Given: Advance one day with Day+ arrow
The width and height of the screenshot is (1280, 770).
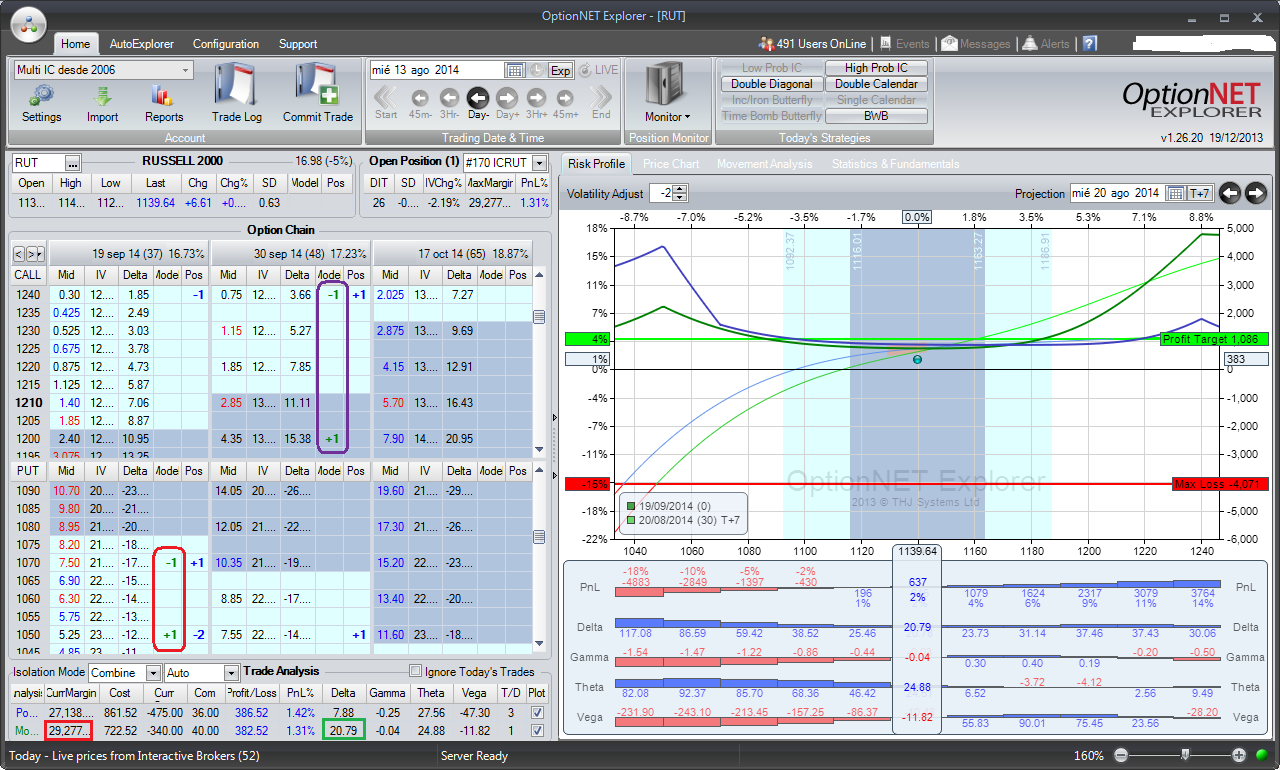Looking at the screenshot, I should tap(507, 98).
